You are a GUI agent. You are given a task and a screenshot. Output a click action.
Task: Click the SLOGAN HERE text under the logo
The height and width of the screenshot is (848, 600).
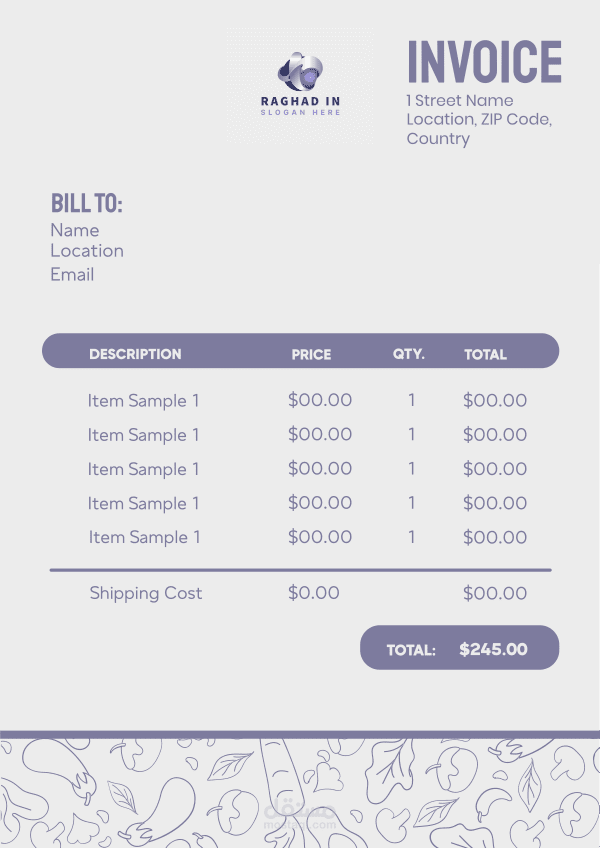(x=300, y=112)
